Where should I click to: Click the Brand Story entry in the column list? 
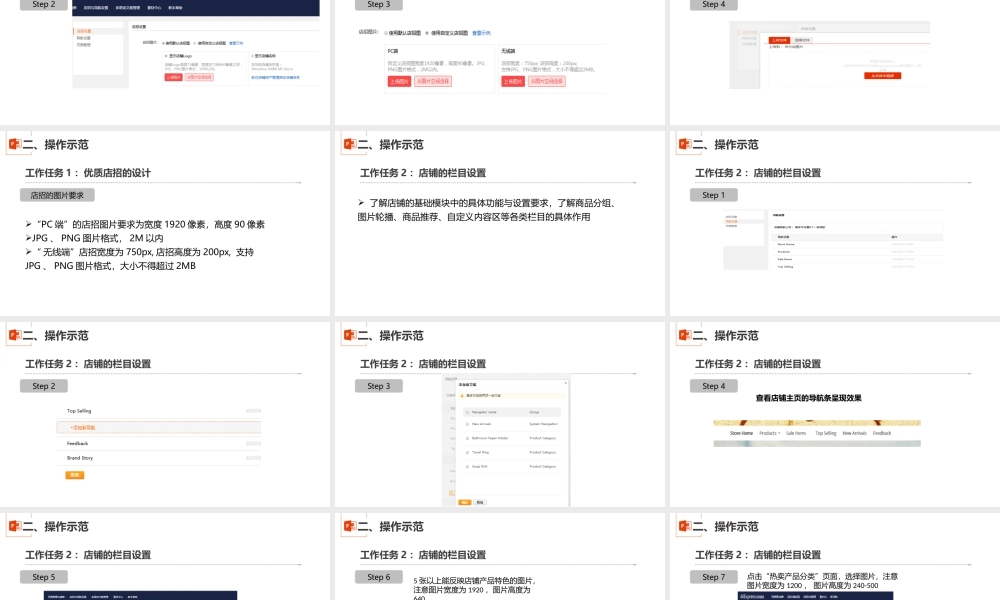click(x=80, y=458)
